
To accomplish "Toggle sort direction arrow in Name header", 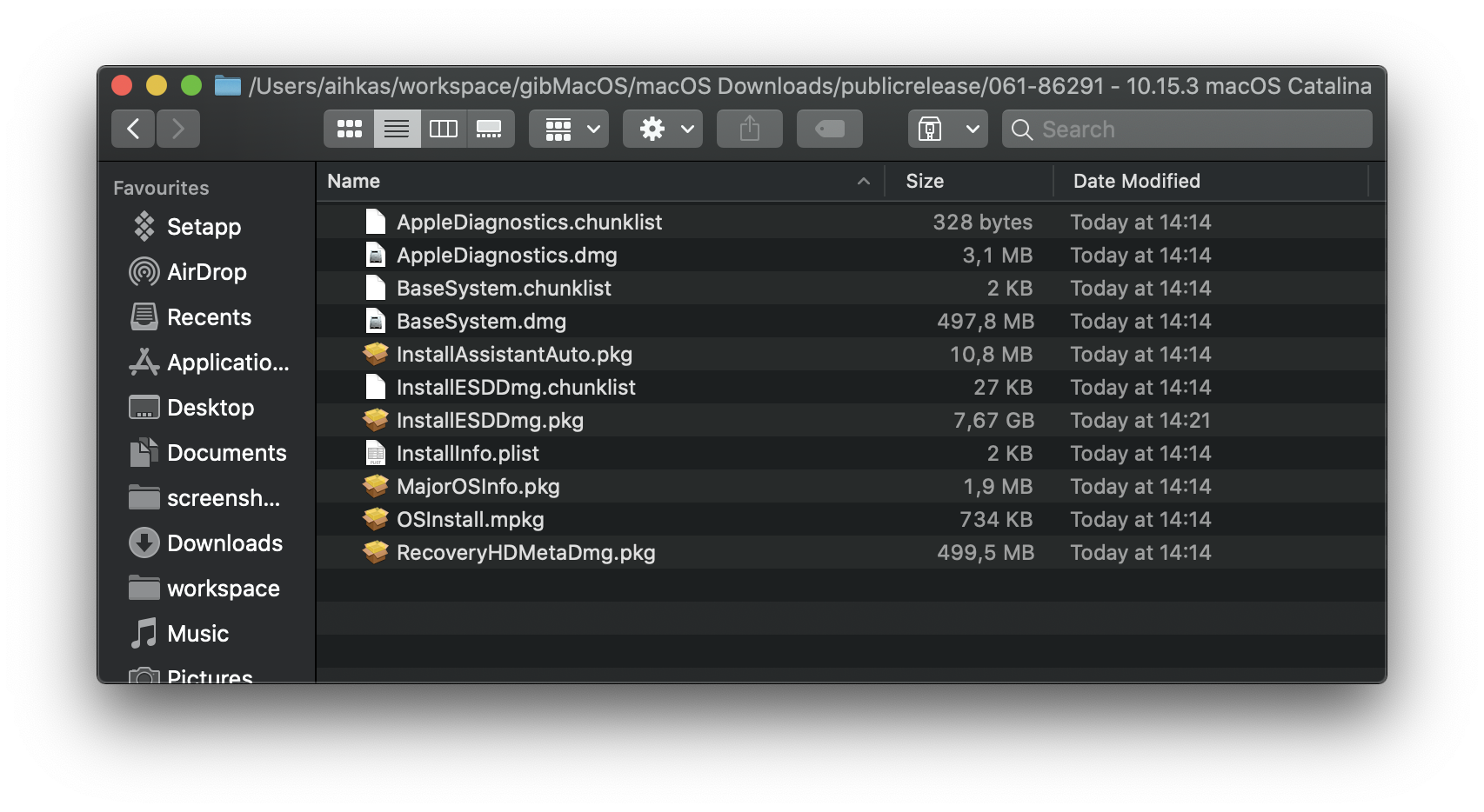I will point(864,181).
